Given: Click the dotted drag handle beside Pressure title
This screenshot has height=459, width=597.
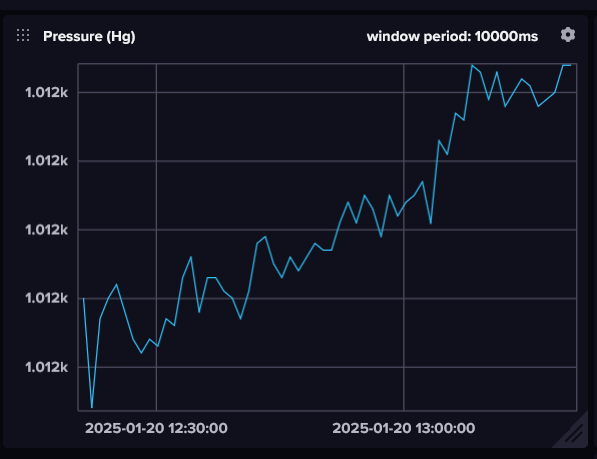Looking at the screenshot, I should [x=23, y=35].
